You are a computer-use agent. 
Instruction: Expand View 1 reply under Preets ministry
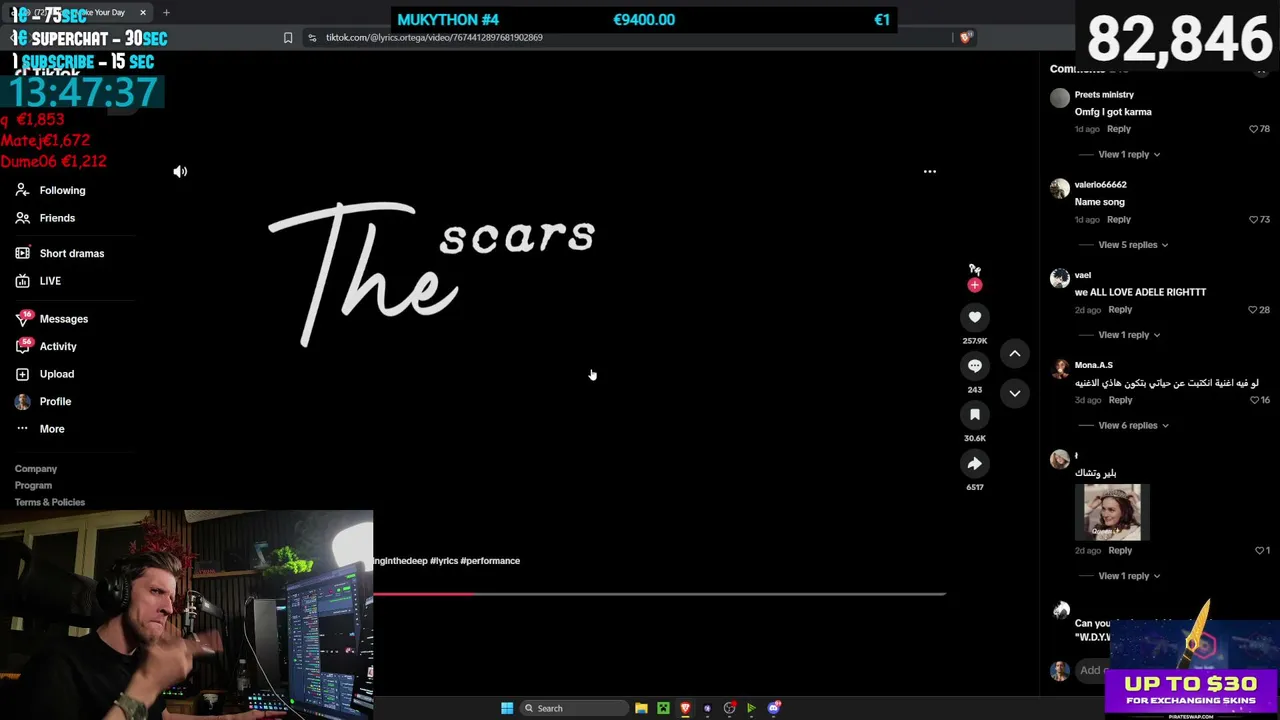1129,155
